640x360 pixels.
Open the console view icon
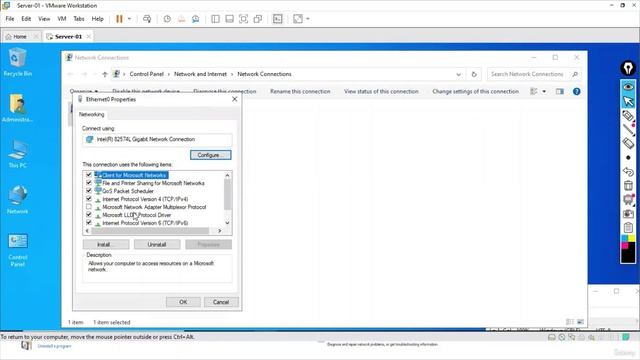click(x=278, y=19)
